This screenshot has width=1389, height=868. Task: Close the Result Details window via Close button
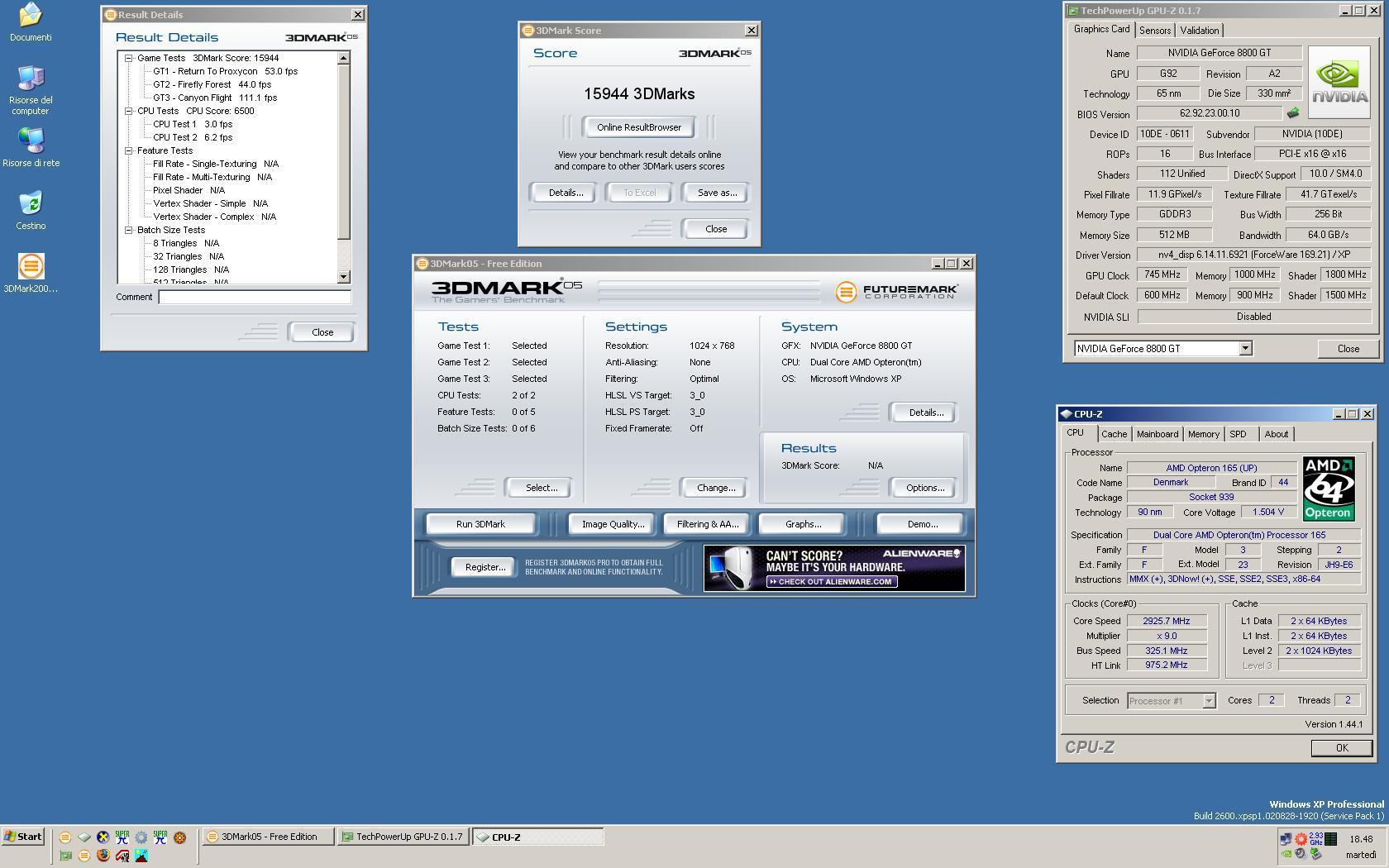point(322,332)
